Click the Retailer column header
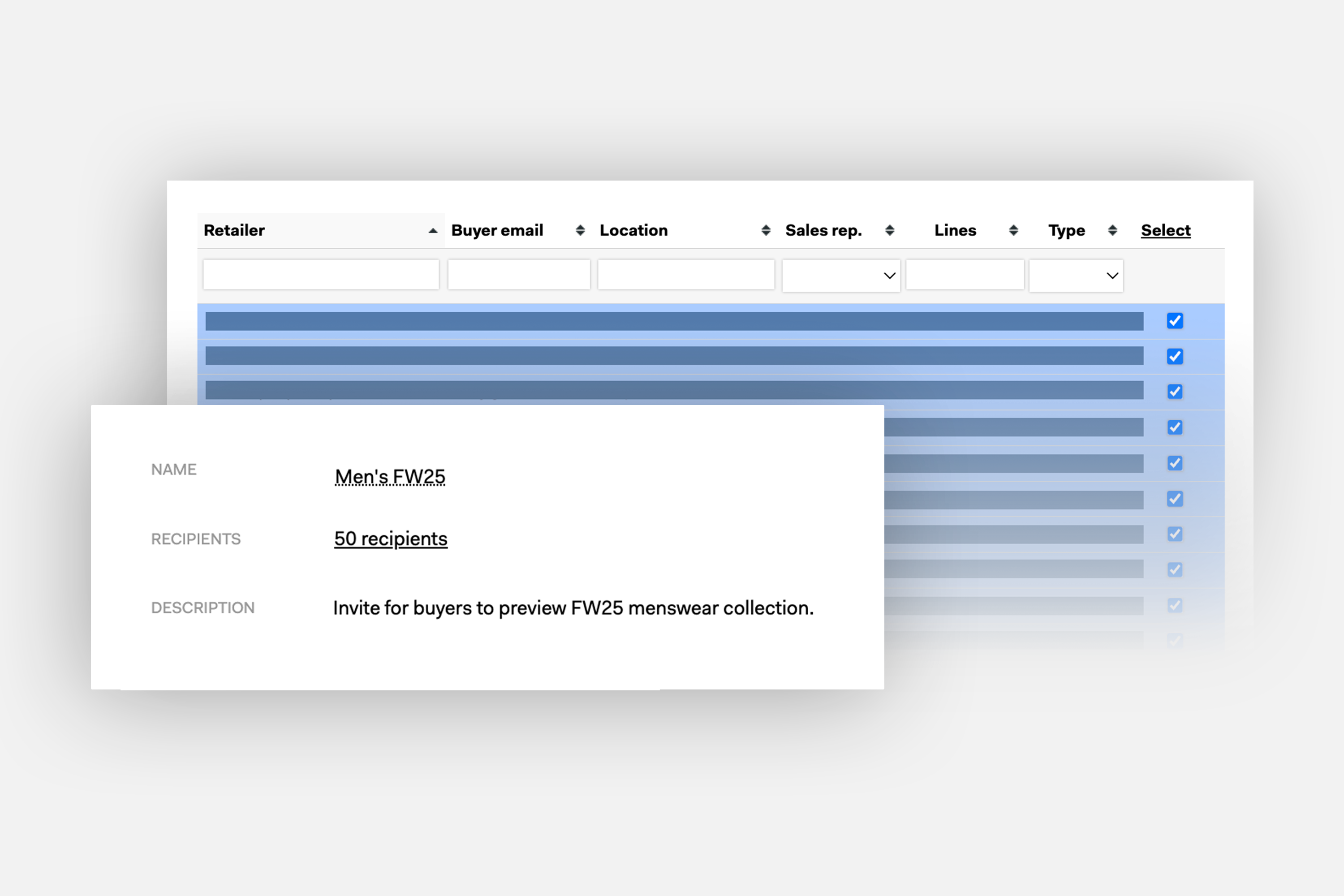1344x896 pixels. (x=234, y=230)
